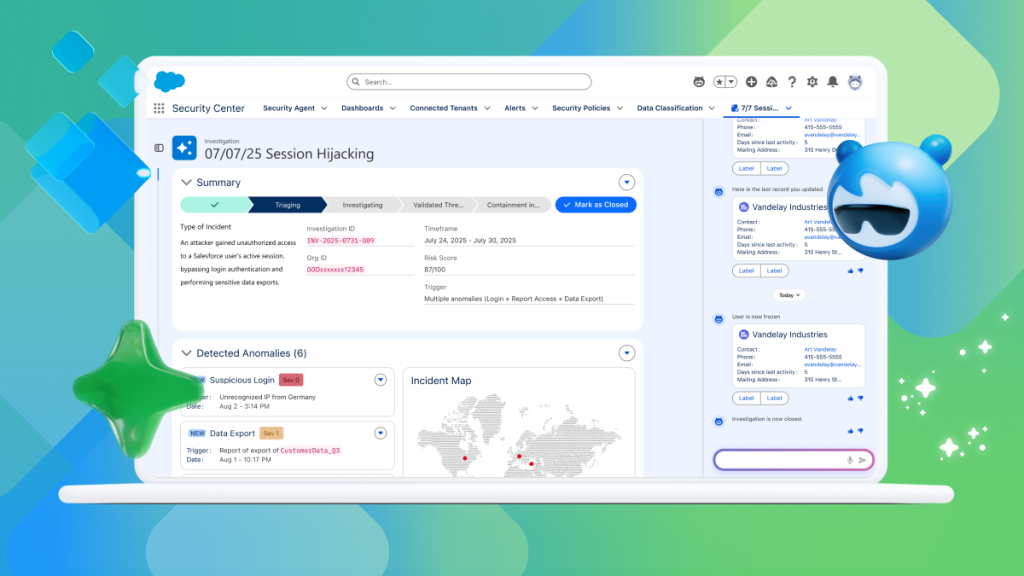Click the send arrow in agent chat
This screenshot has width=1024, height=576.
863,460
